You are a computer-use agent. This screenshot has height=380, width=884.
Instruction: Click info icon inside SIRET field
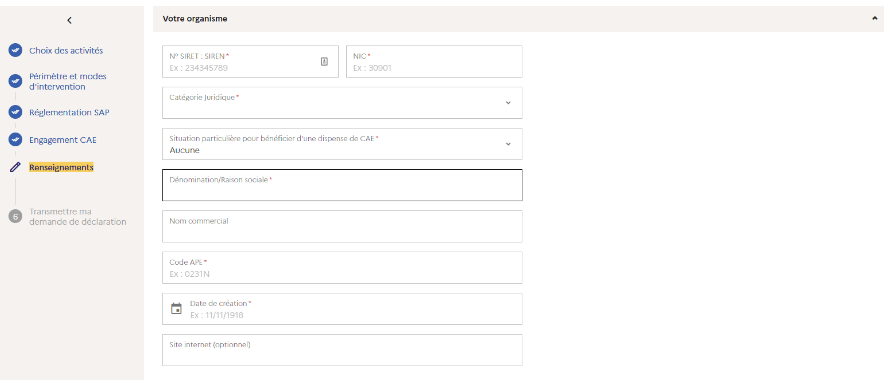click(324, 61)
